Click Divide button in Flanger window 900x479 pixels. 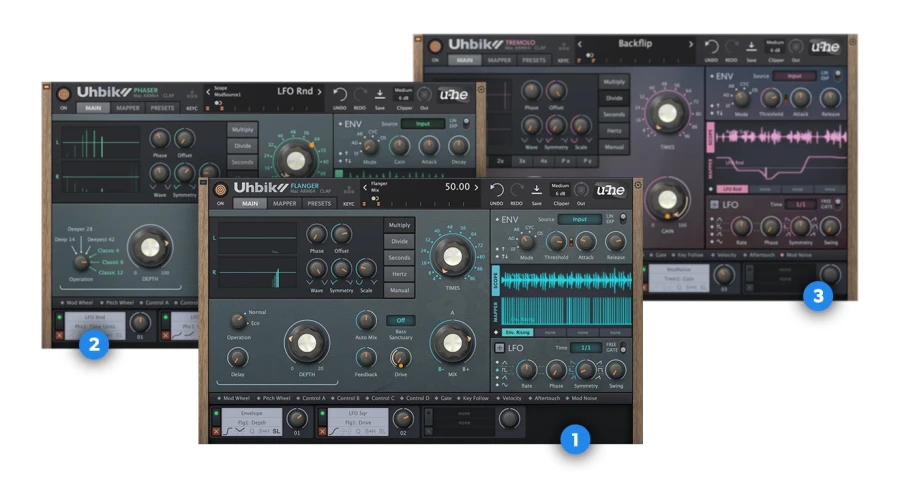399,242
